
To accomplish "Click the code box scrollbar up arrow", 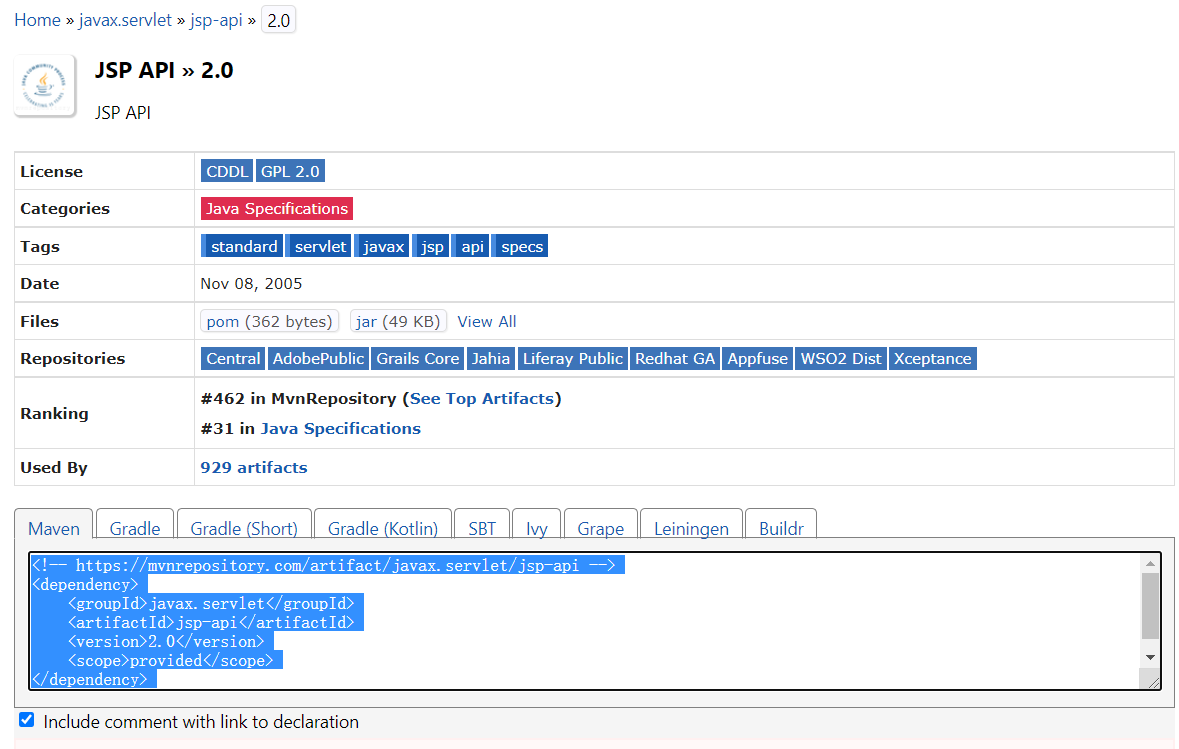I will tap(1150, 563).
